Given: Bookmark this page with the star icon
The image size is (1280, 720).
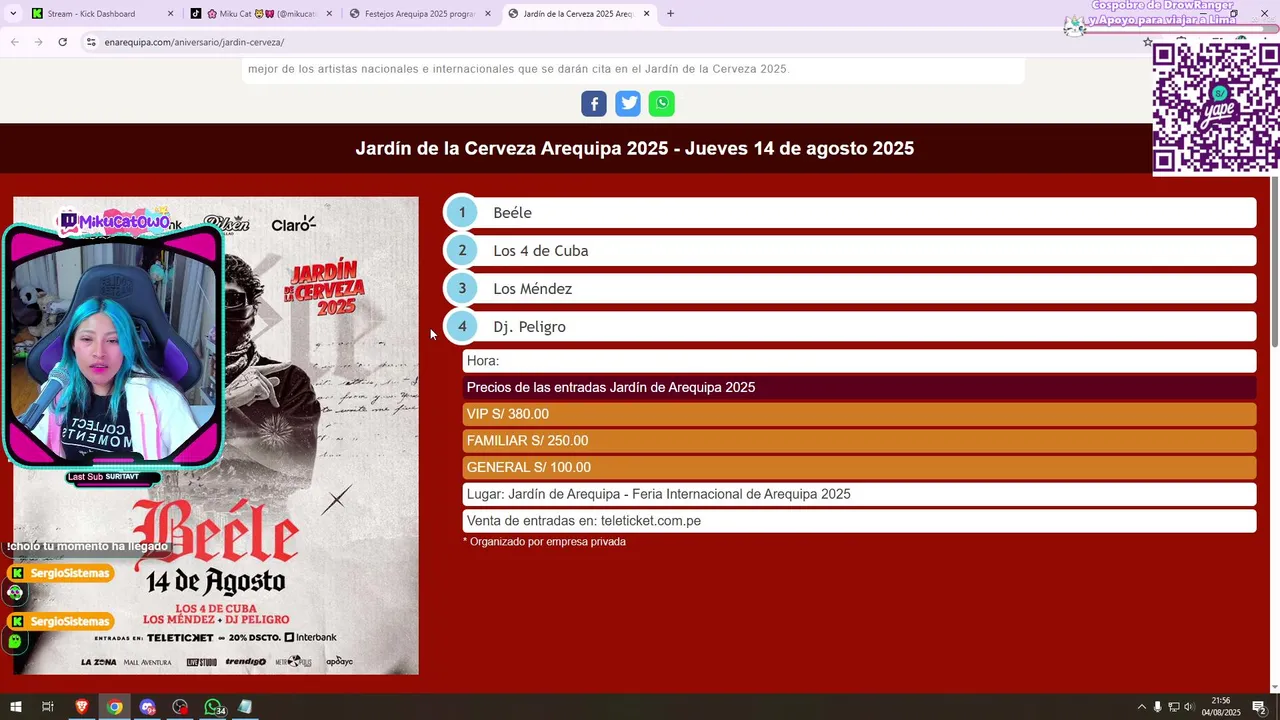Looking at the screenshot, I should (1147, 42).
